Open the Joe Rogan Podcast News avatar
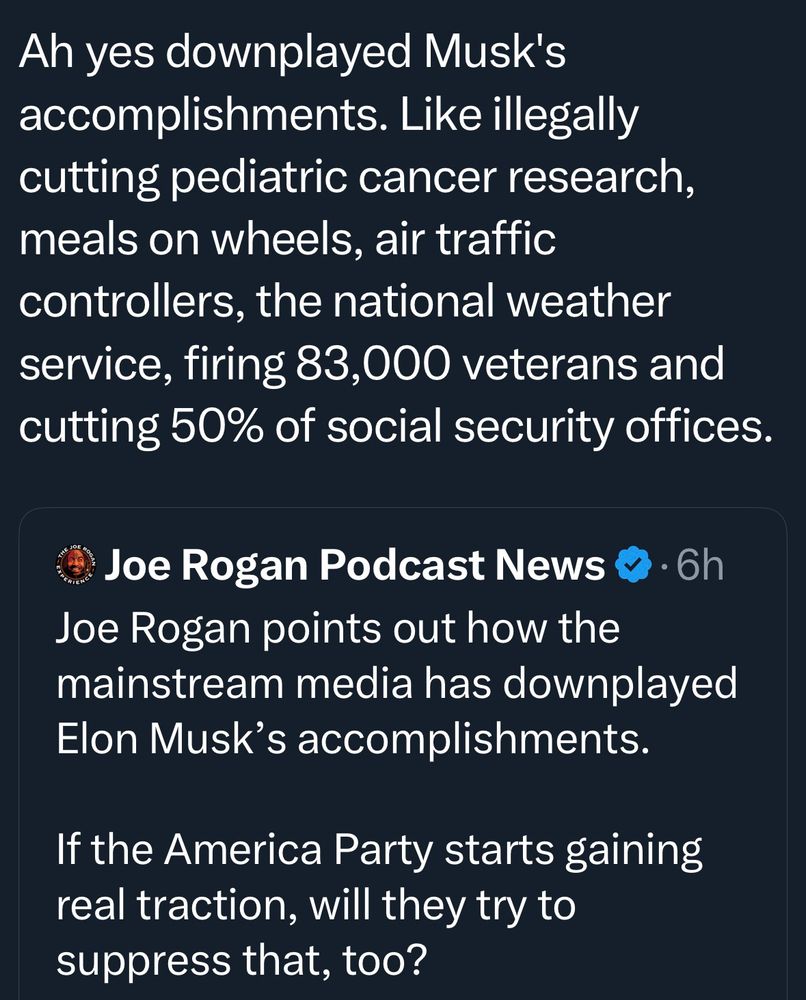This screenshot has height=1000, width=806. click(77, 565)
